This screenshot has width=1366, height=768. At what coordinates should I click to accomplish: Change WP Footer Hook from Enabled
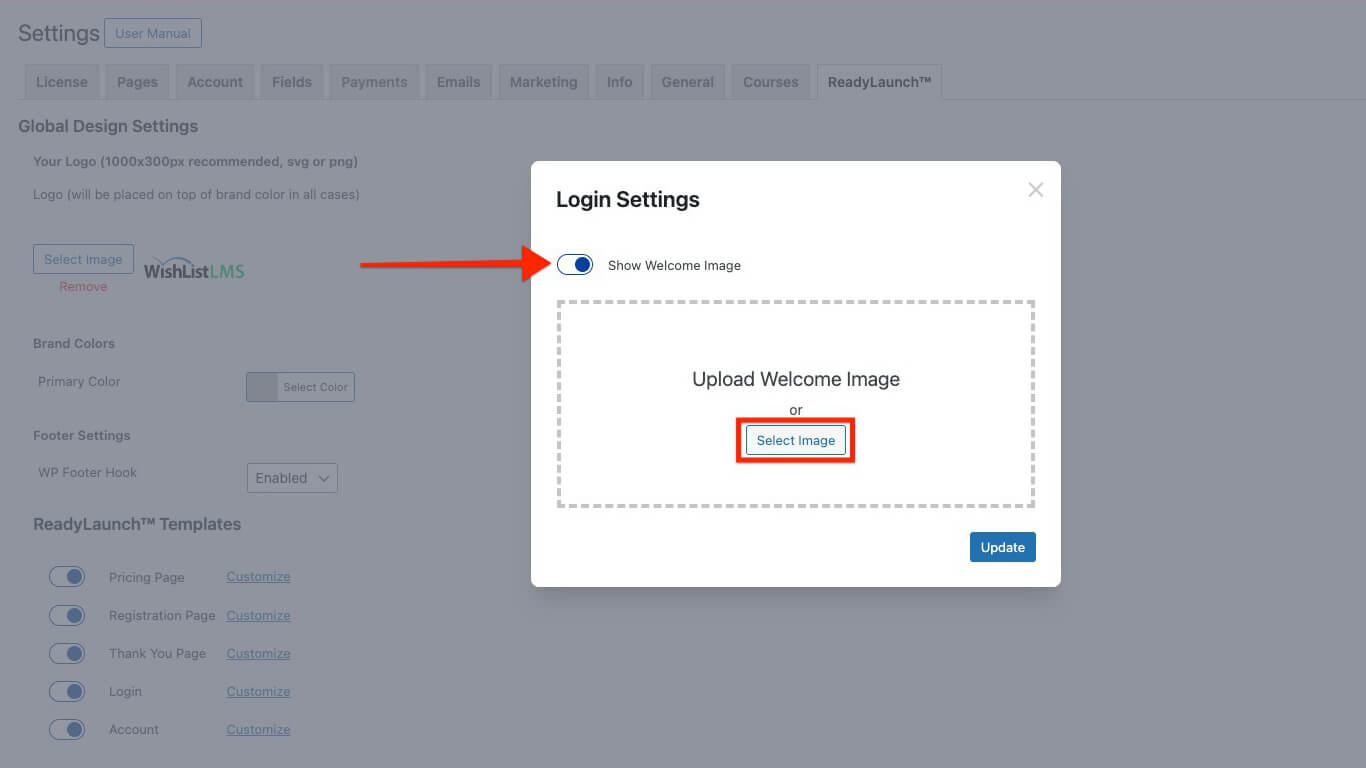click(291, 477)
